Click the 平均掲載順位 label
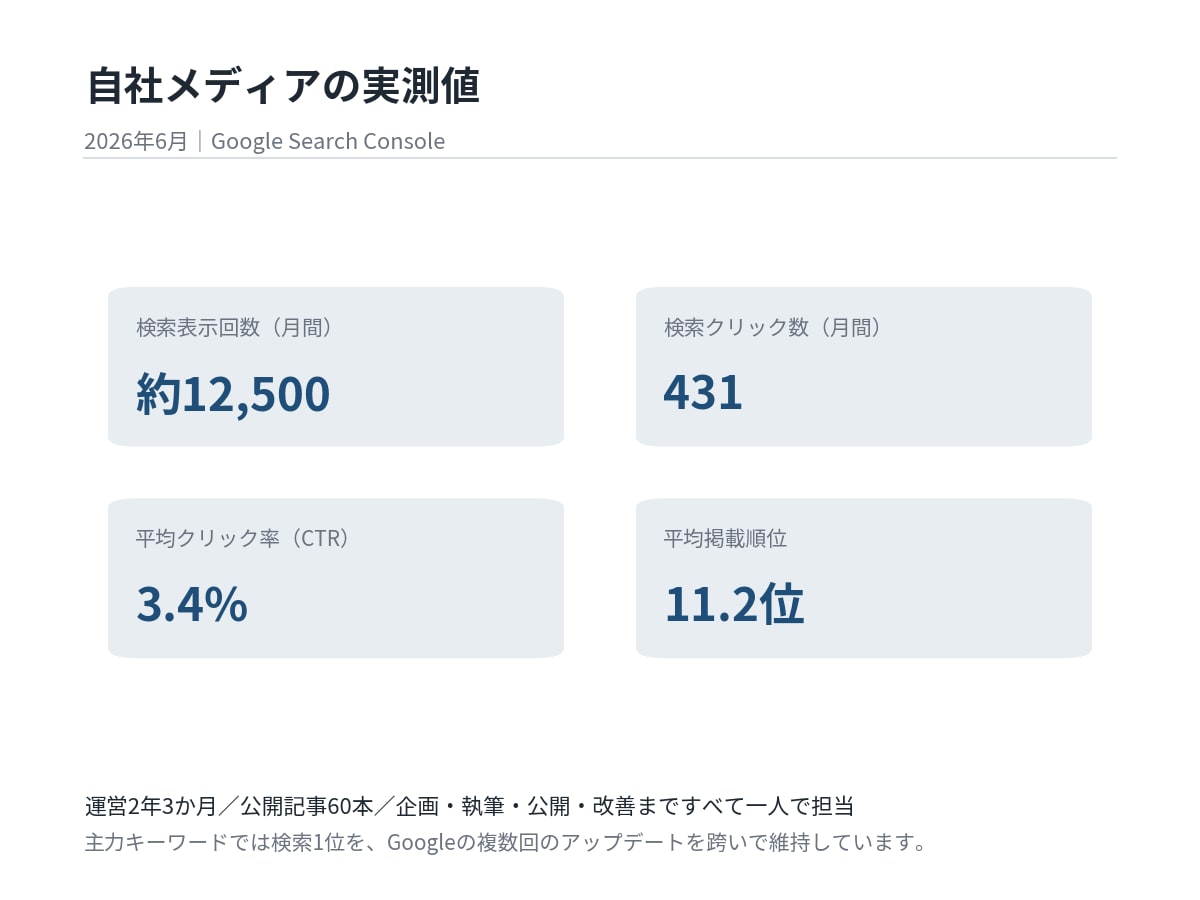 725,538
